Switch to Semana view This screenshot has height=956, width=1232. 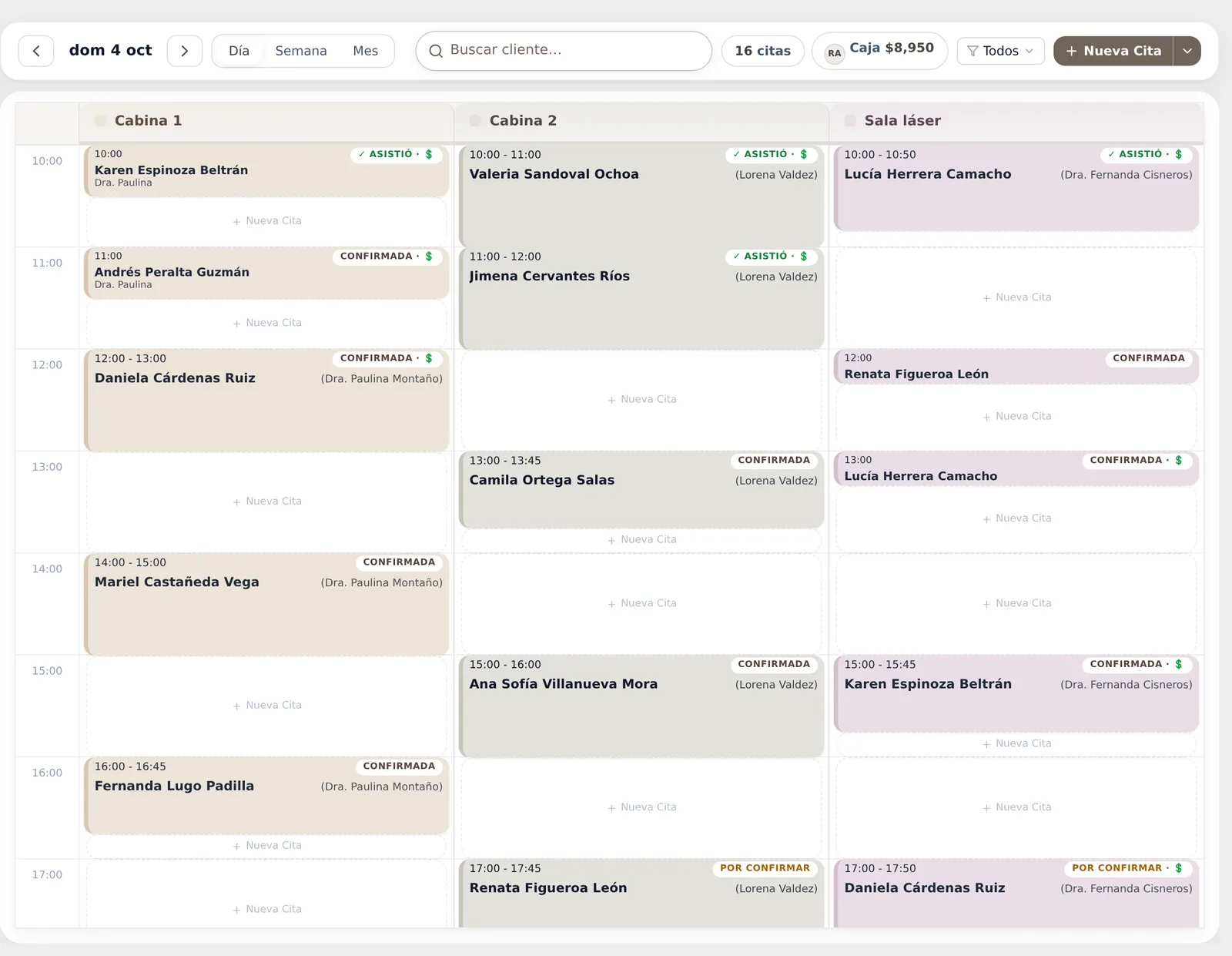[x=301, y=51]
